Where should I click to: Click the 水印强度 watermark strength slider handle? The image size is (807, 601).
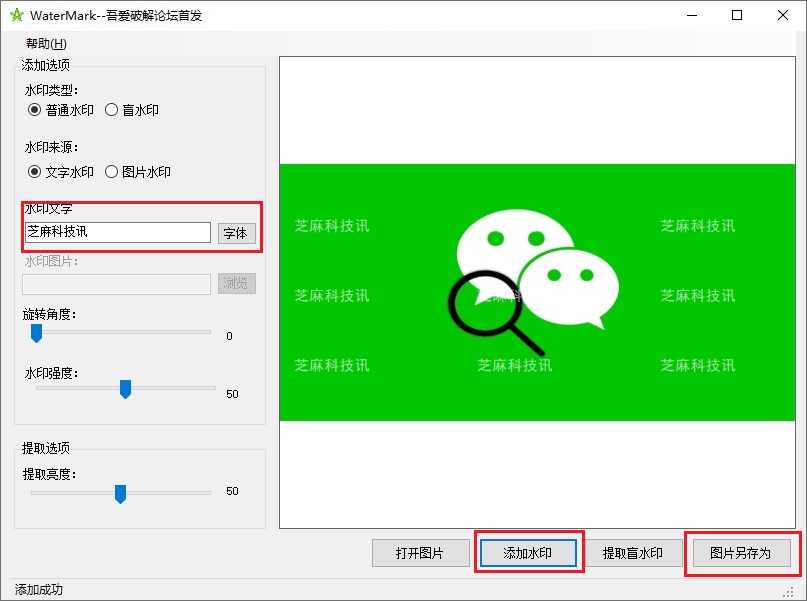(125, 389)
